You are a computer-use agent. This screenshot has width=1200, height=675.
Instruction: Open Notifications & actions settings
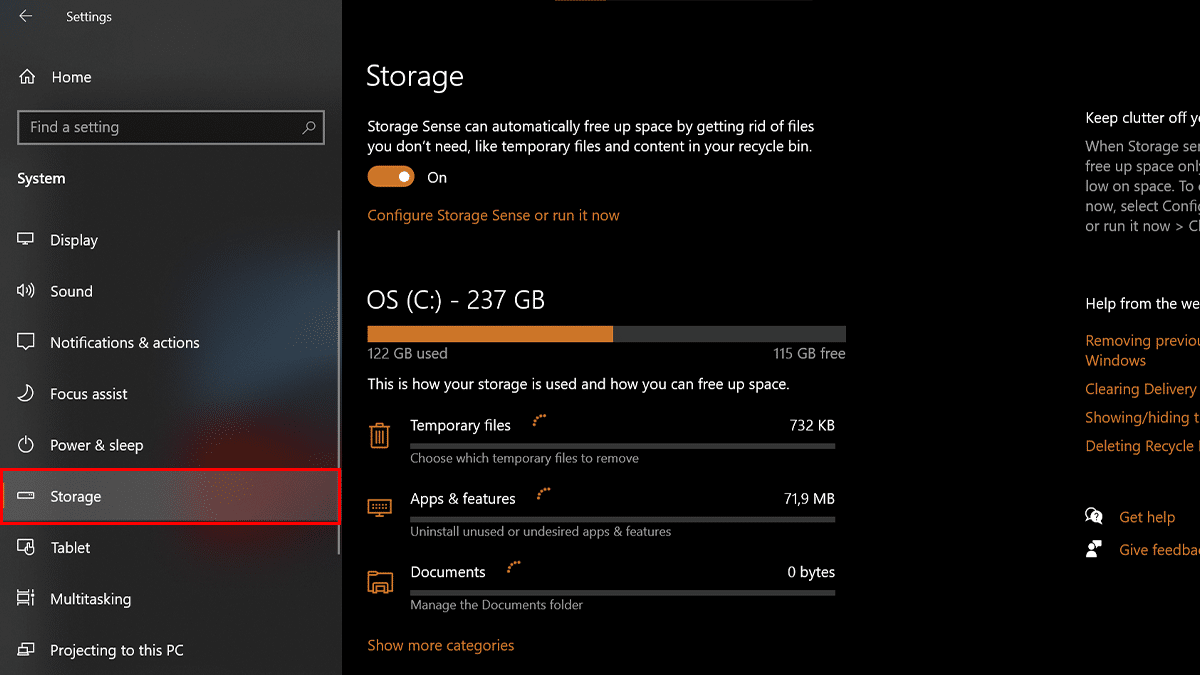point(125,342)
